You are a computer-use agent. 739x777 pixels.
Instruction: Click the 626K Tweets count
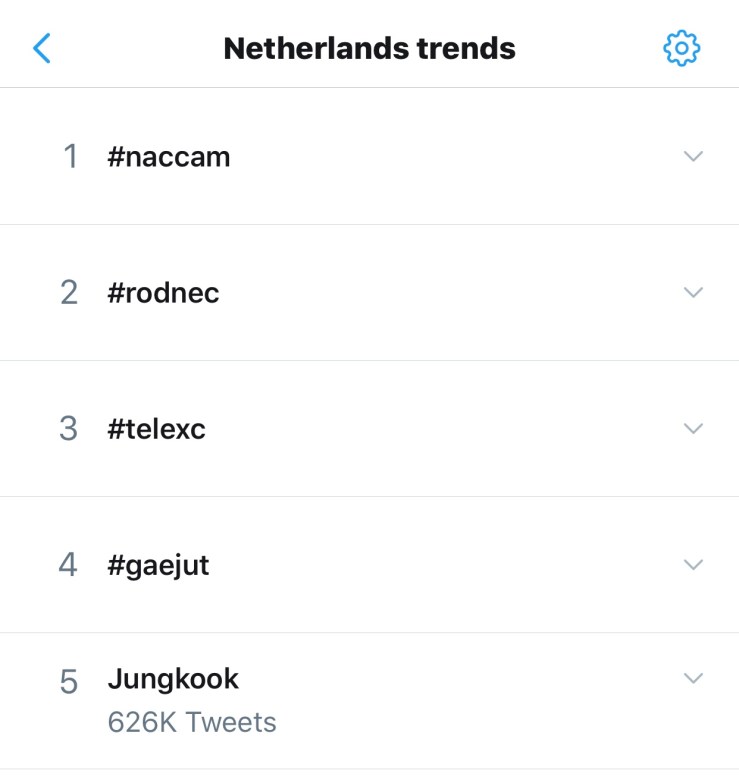[x=192, y=722]
